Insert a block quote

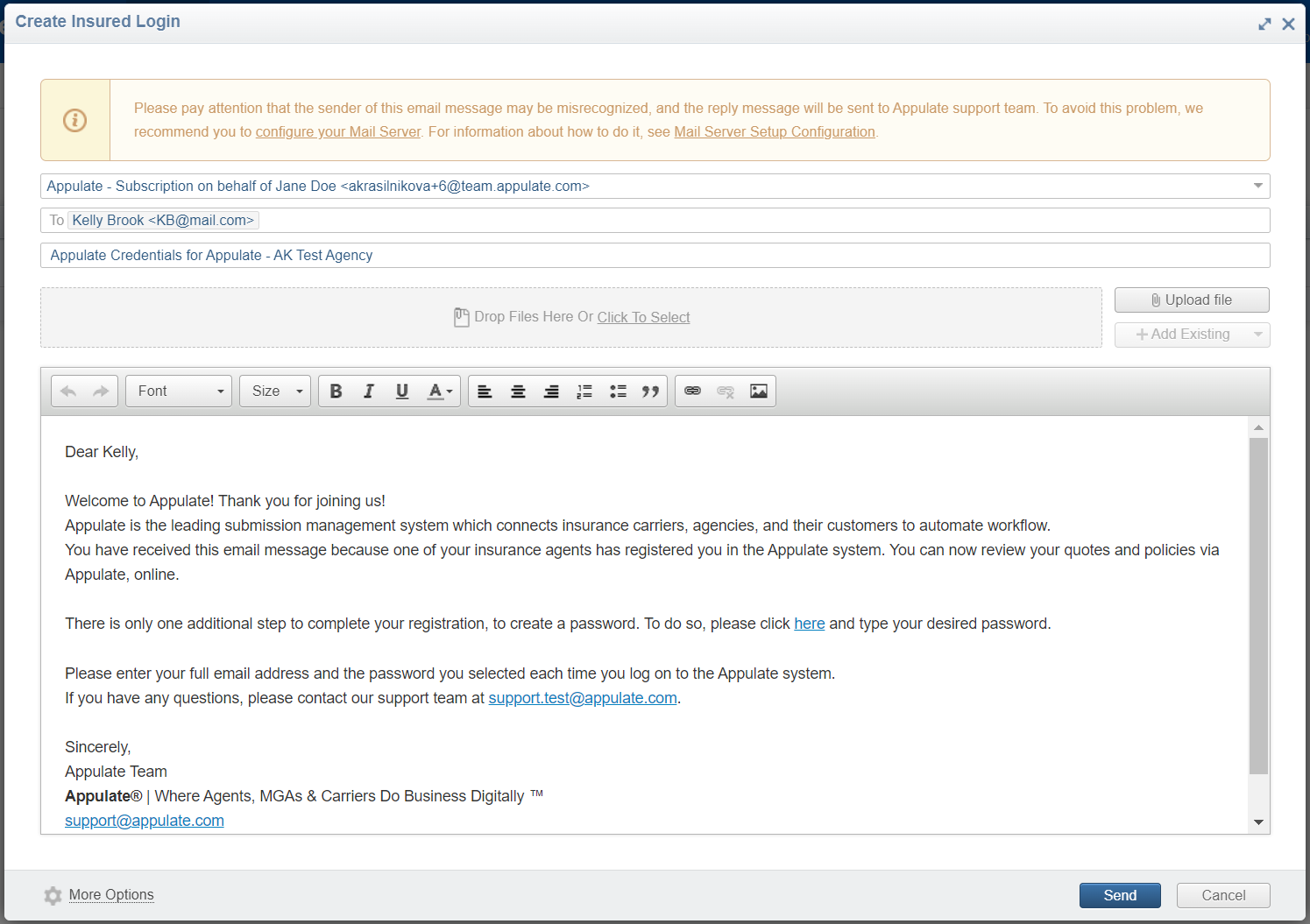[650, 391]
